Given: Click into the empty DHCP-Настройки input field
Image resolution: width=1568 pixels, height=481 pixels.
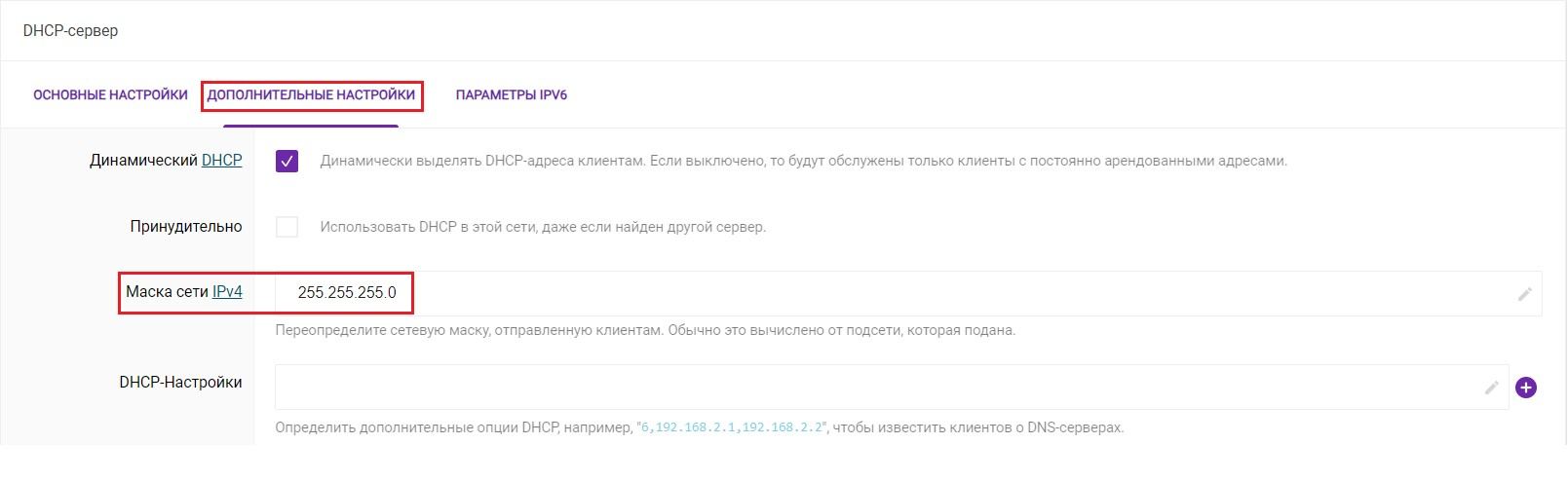Looking at the screenshot, I should point(892,387).
